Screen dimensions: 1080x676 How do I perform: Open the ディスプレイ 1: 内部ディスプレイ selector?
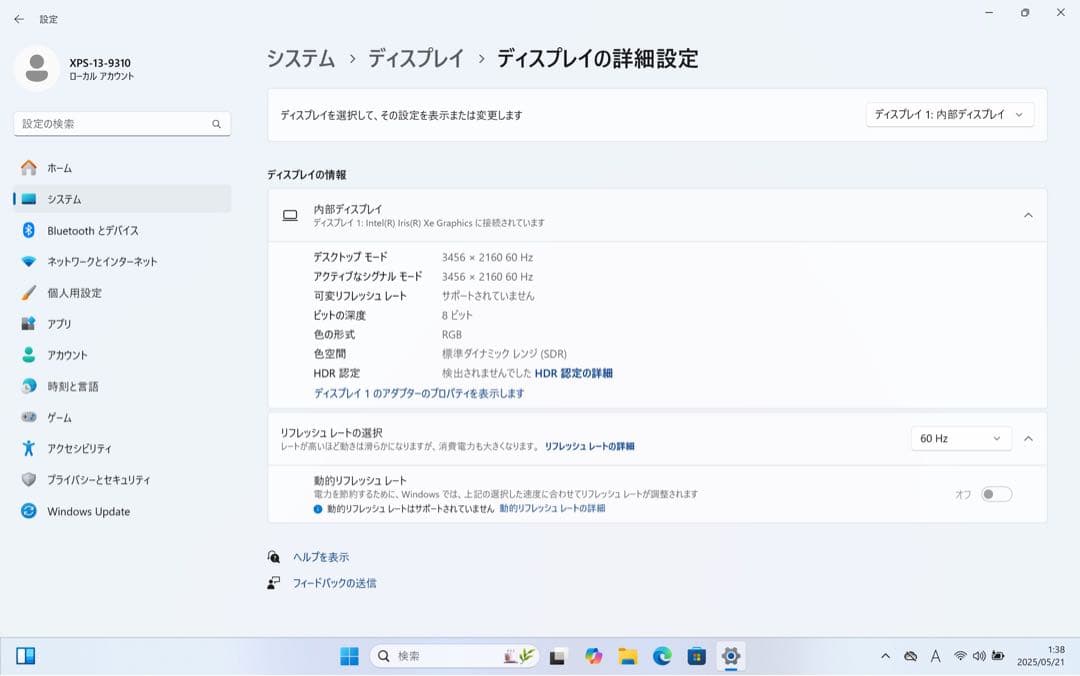[x=948, y=114]
